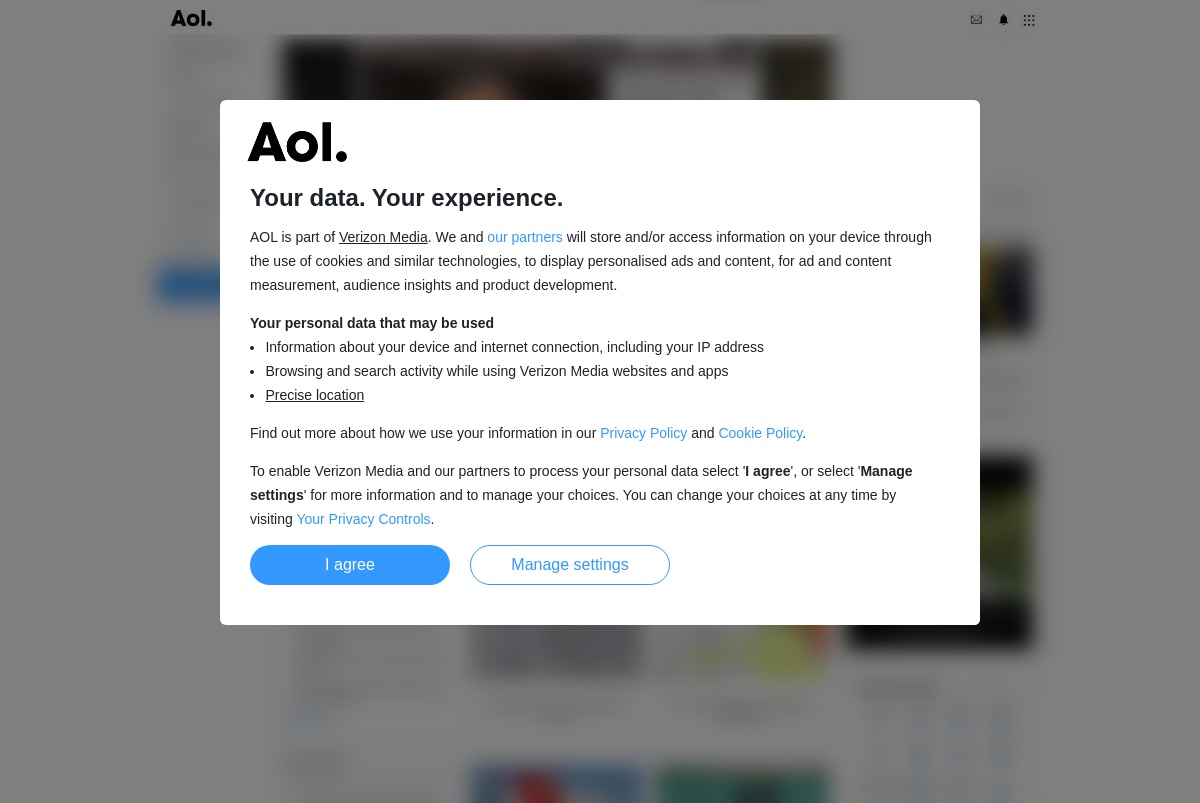
Task: Open the our partners link
Action: coord(525,237)
